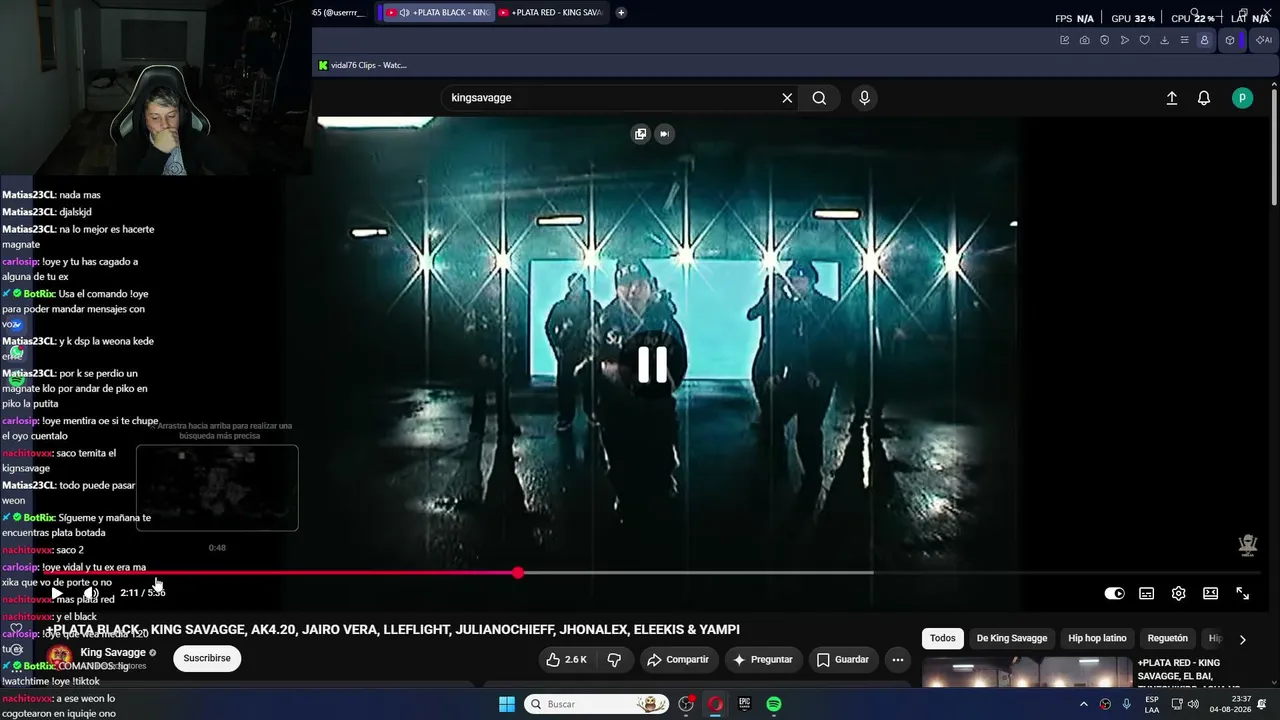Click the browser send/flow arrow icon
The height and width of the screenshot is (720, 1280).
pyautogui.click(x=1124, y=40)
